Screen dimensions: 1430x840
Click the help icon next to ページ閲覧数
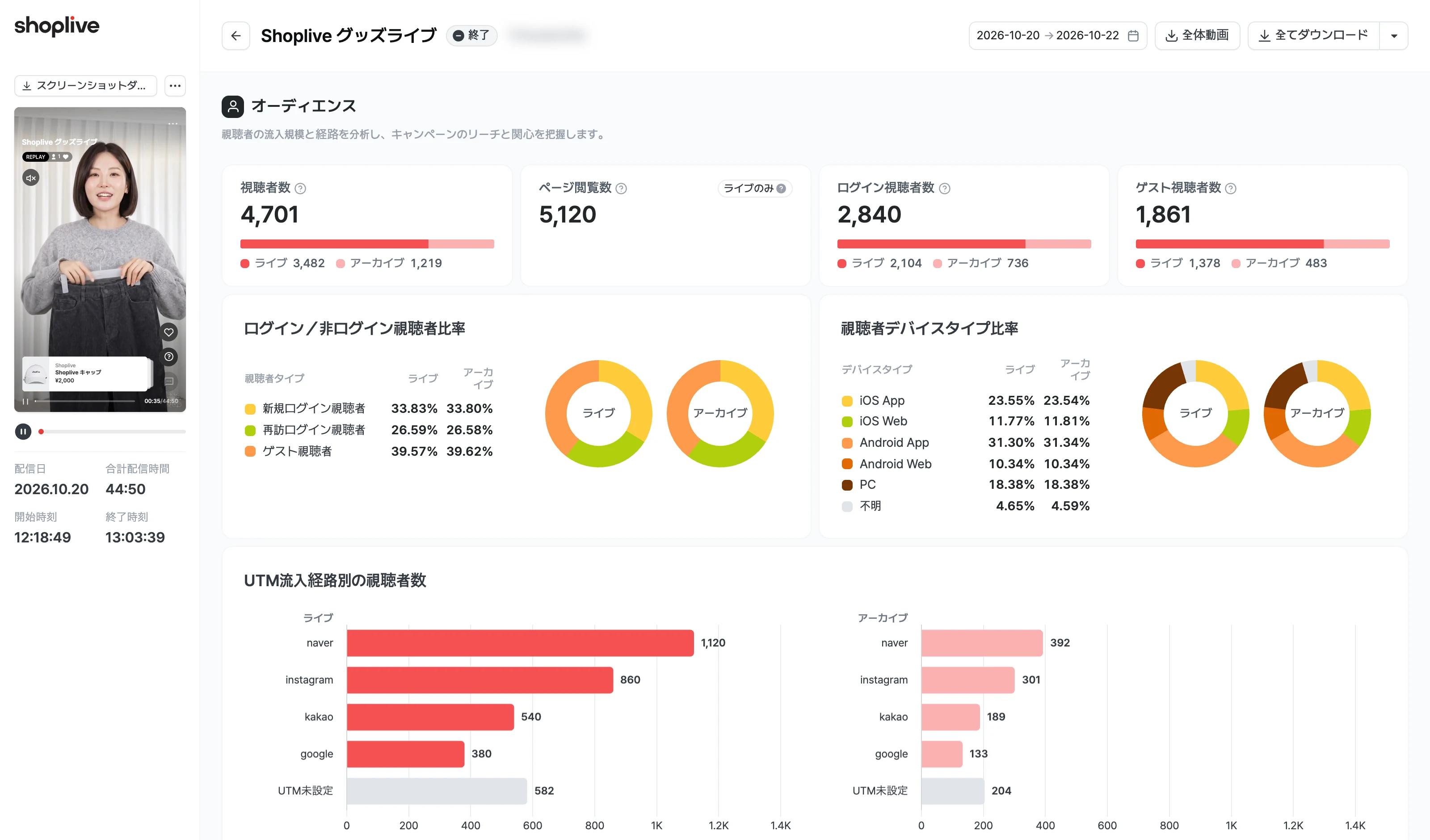point(621,189)
